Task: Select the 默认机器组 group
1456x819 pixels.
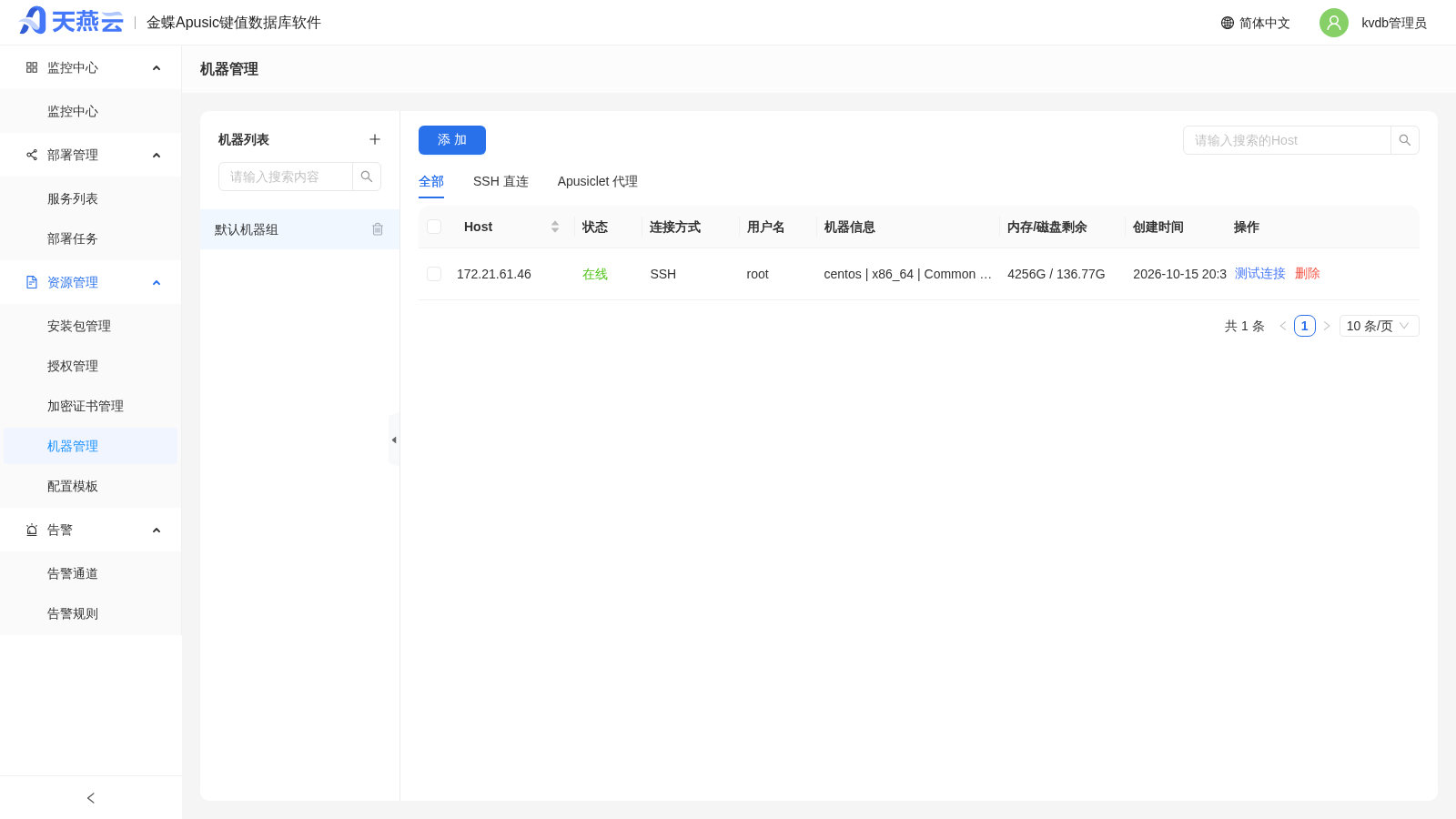Action: tap(299, 229)
